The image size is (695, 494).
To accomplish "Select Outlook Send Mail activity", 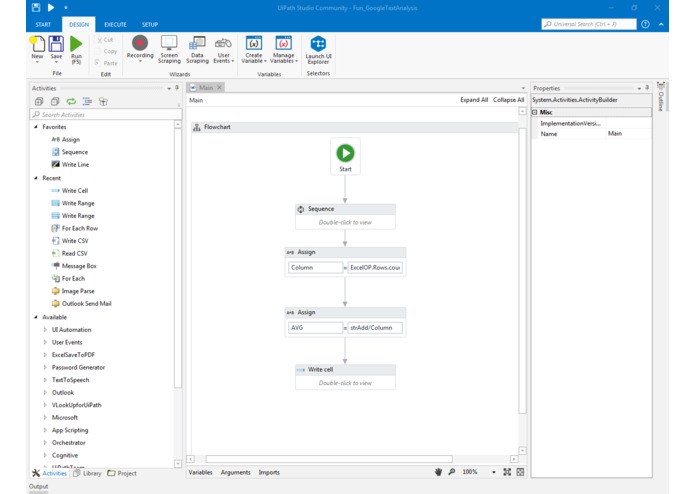I will click(x=82, y=303).
